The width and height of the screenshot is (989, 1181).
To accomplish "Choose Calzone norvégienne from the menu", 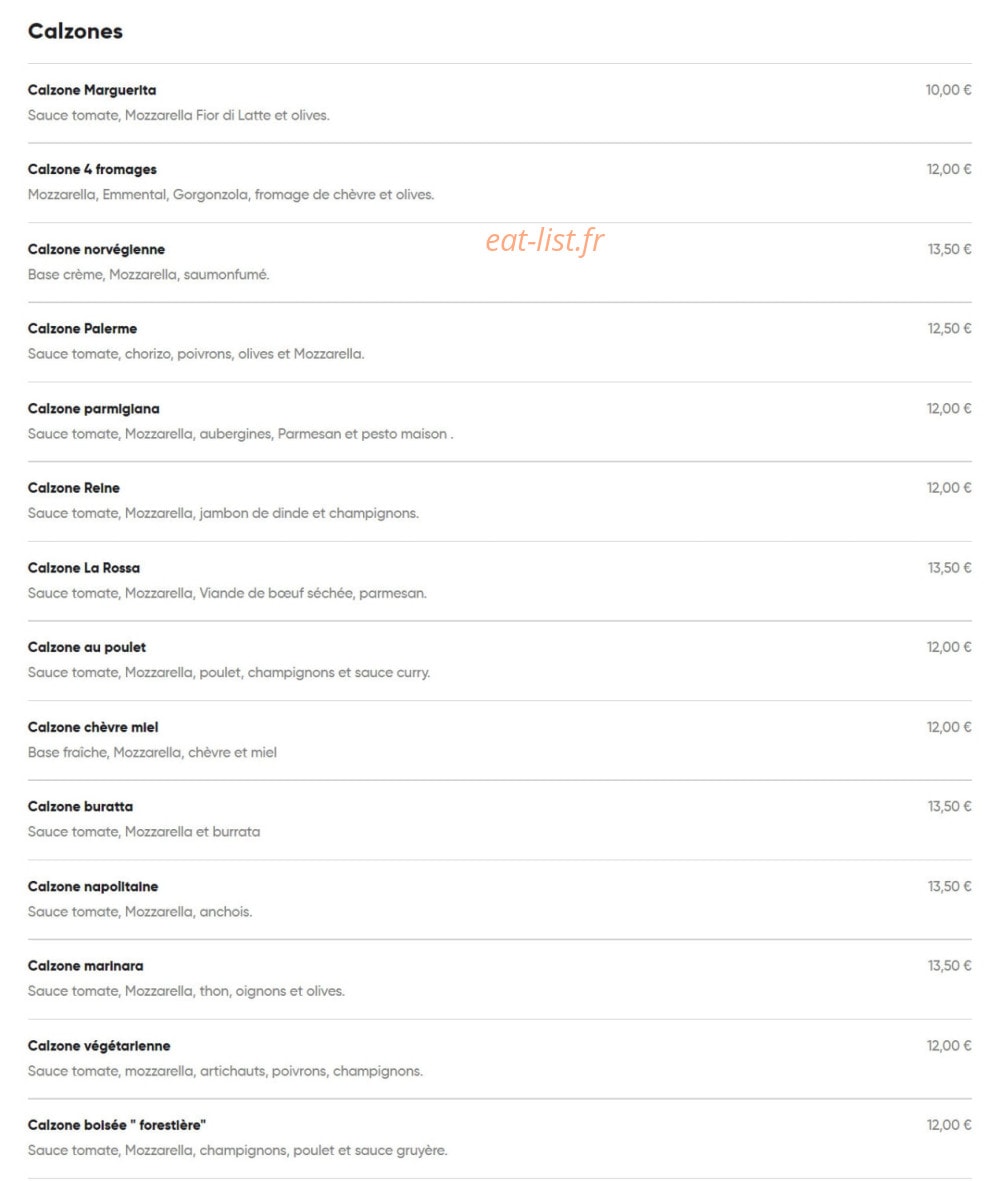I will tap(96, 249).
